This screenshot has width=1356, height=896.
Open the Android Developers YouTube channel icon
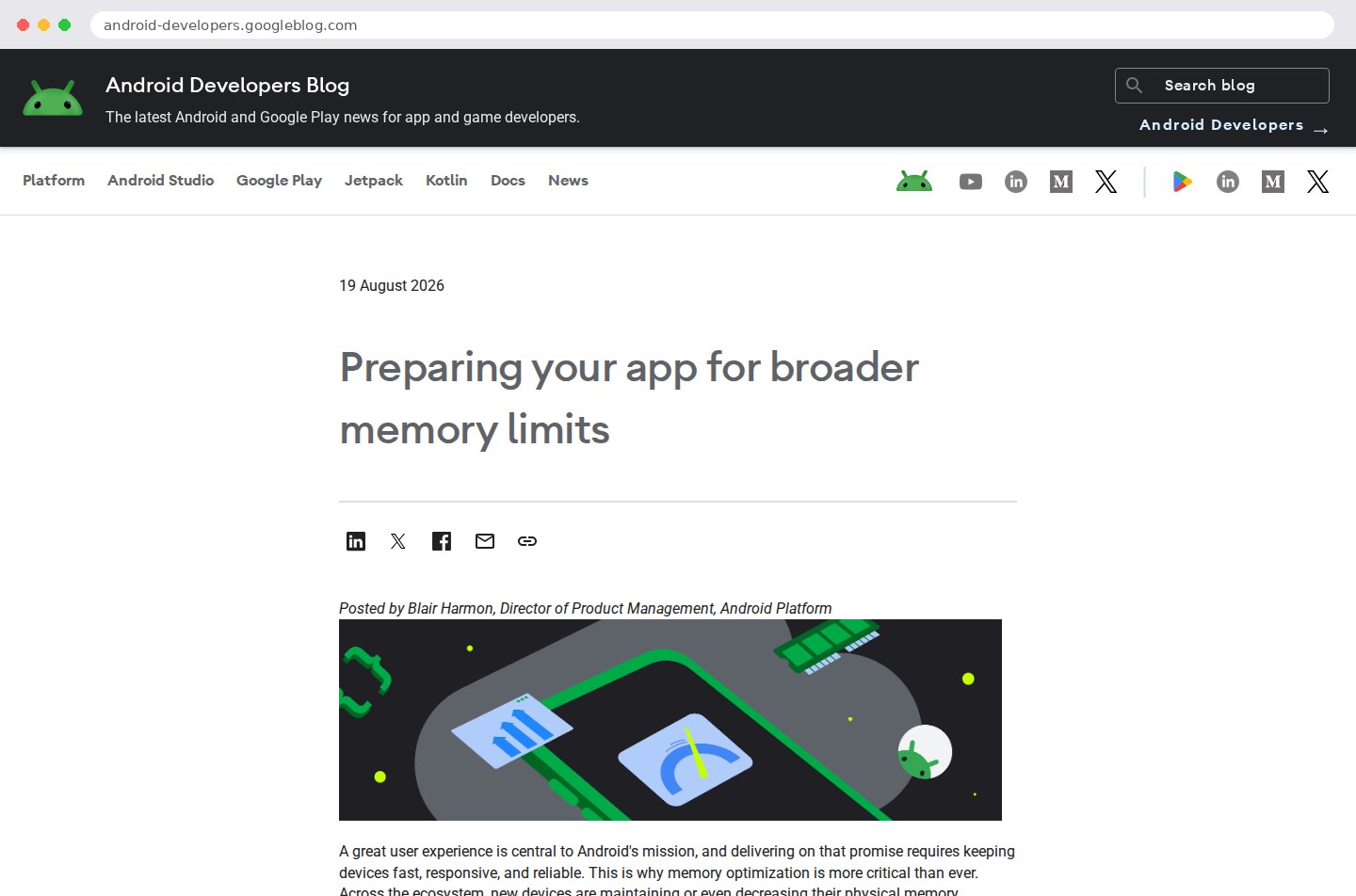[x=971, y=182]
